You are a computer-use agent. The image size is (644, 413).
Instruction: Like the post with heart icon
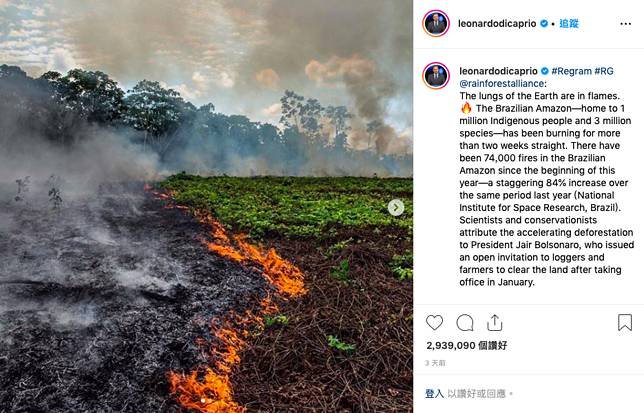(x=434, y=323)
